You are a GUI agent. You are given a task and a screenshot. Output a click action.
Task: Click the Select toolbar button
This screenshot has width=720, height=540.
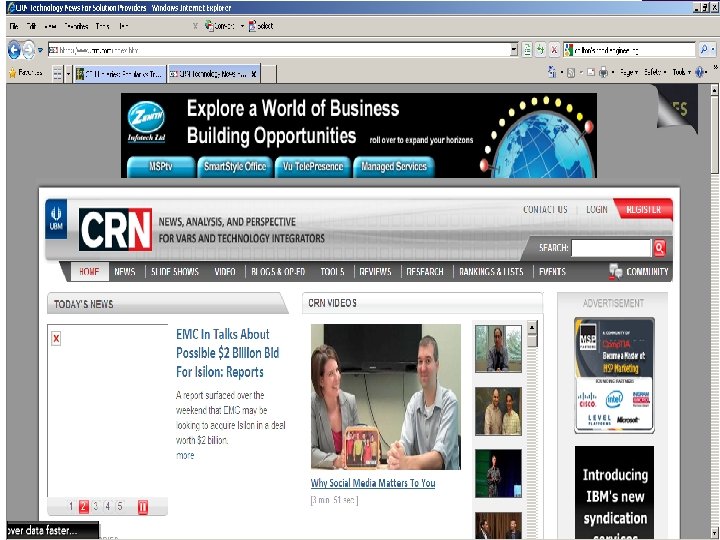click(x=261, y=26)
